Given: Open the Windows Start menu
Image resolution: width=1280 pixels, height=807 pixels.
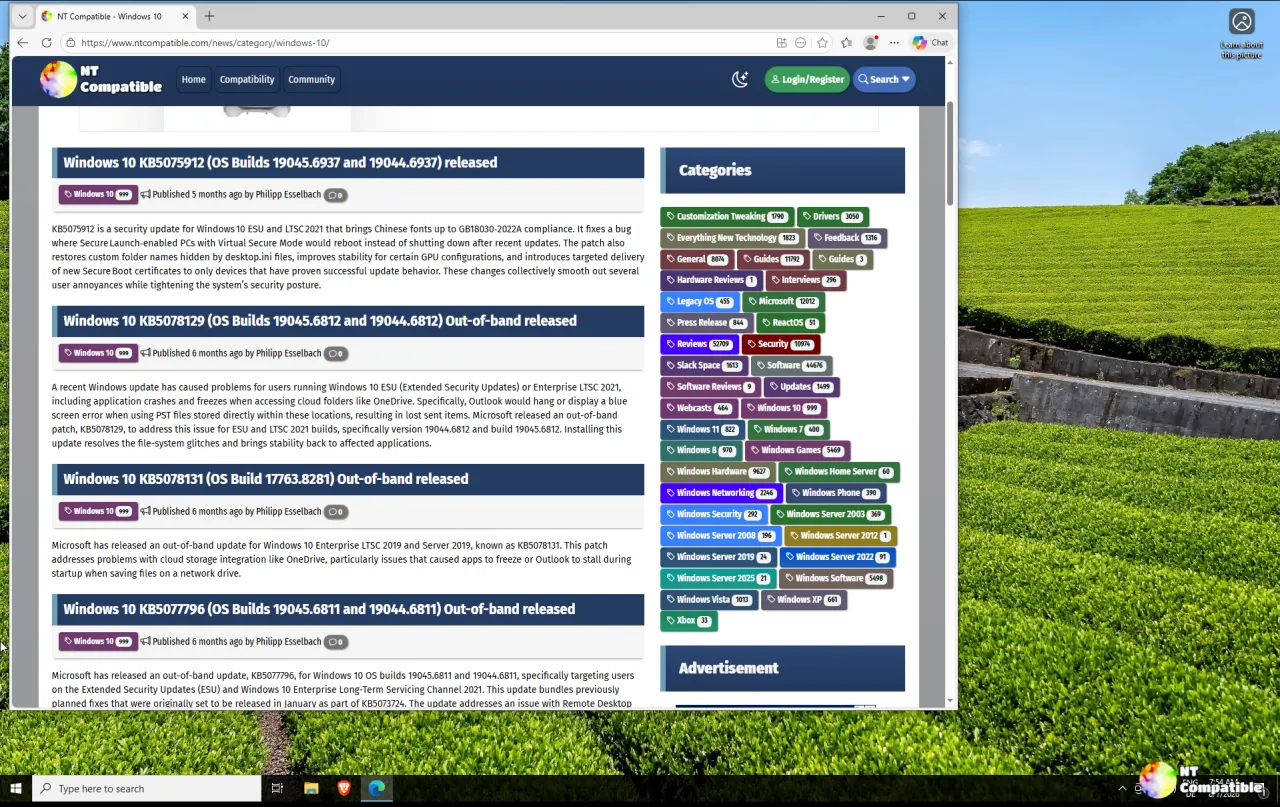Looking at the screenshot, I should click(x=16, y=789).
